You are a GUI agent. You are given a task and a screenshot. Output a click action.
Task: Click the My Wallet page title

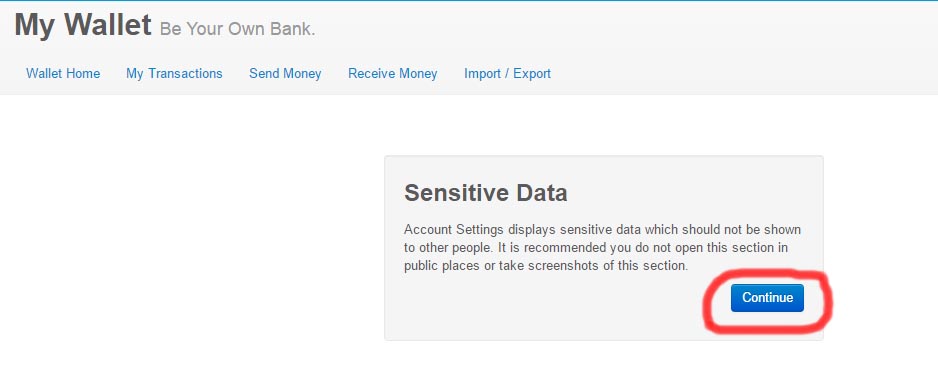(x=83, y=25)
